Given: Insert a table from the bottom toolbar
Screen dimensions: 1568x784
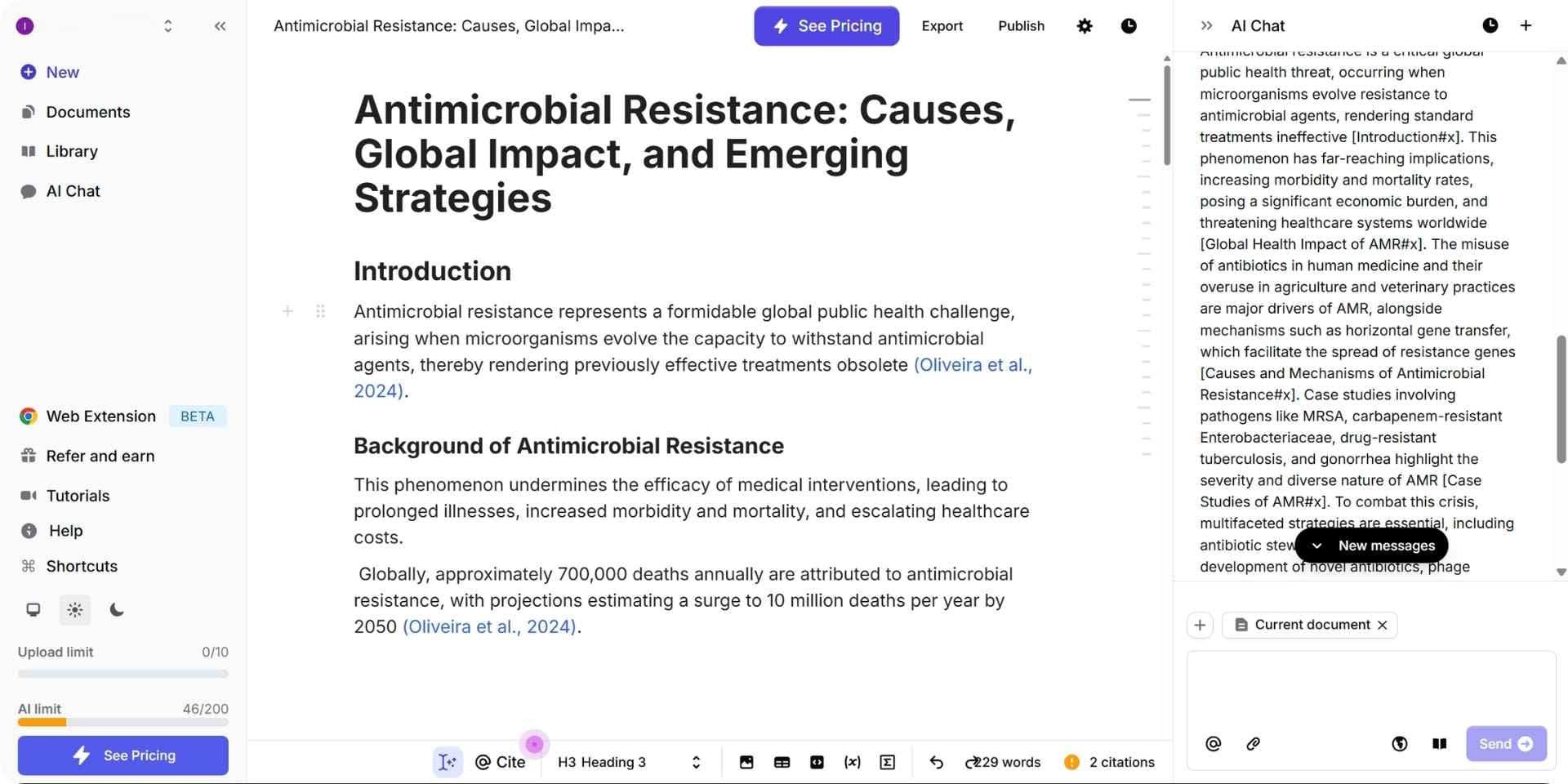Looking at the screenshot, I should 782,762.
